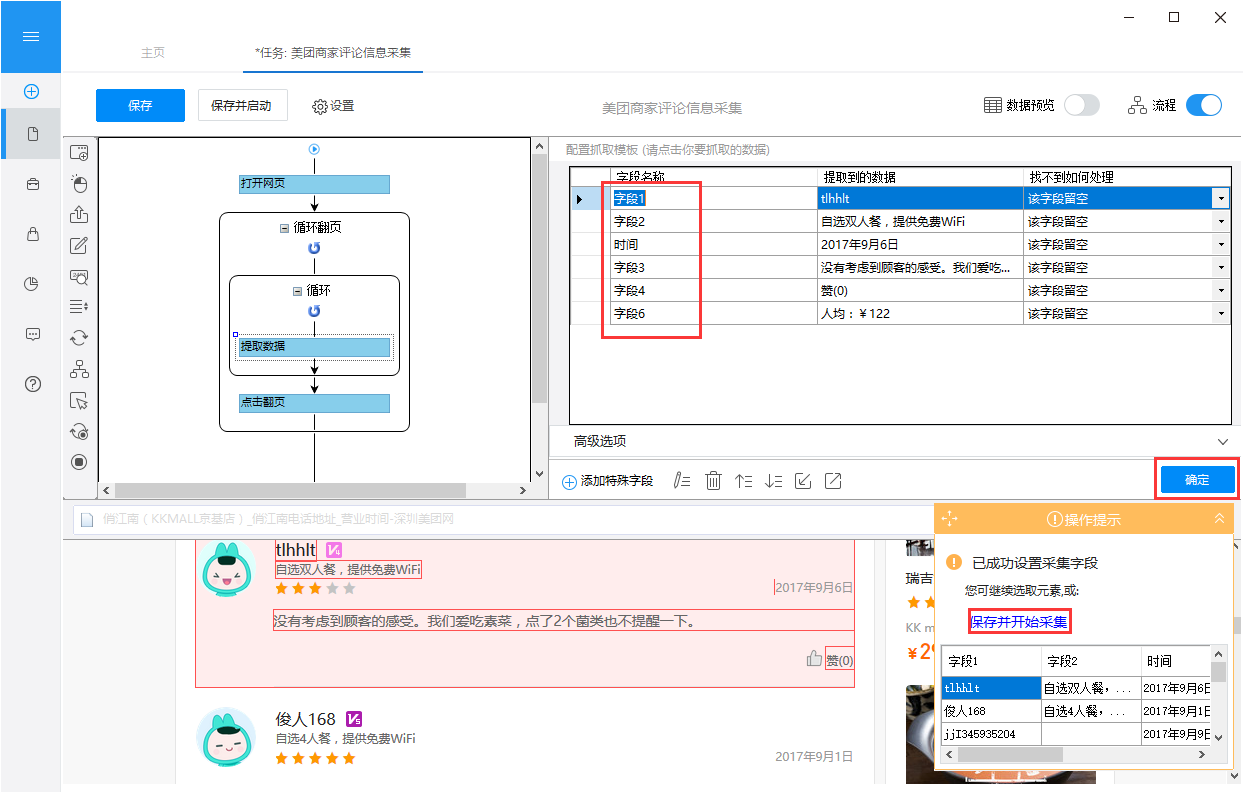This screenshot has width=1244, height=793.
Task: Click the move handle on 操作提示 panel
Action: 950,519
